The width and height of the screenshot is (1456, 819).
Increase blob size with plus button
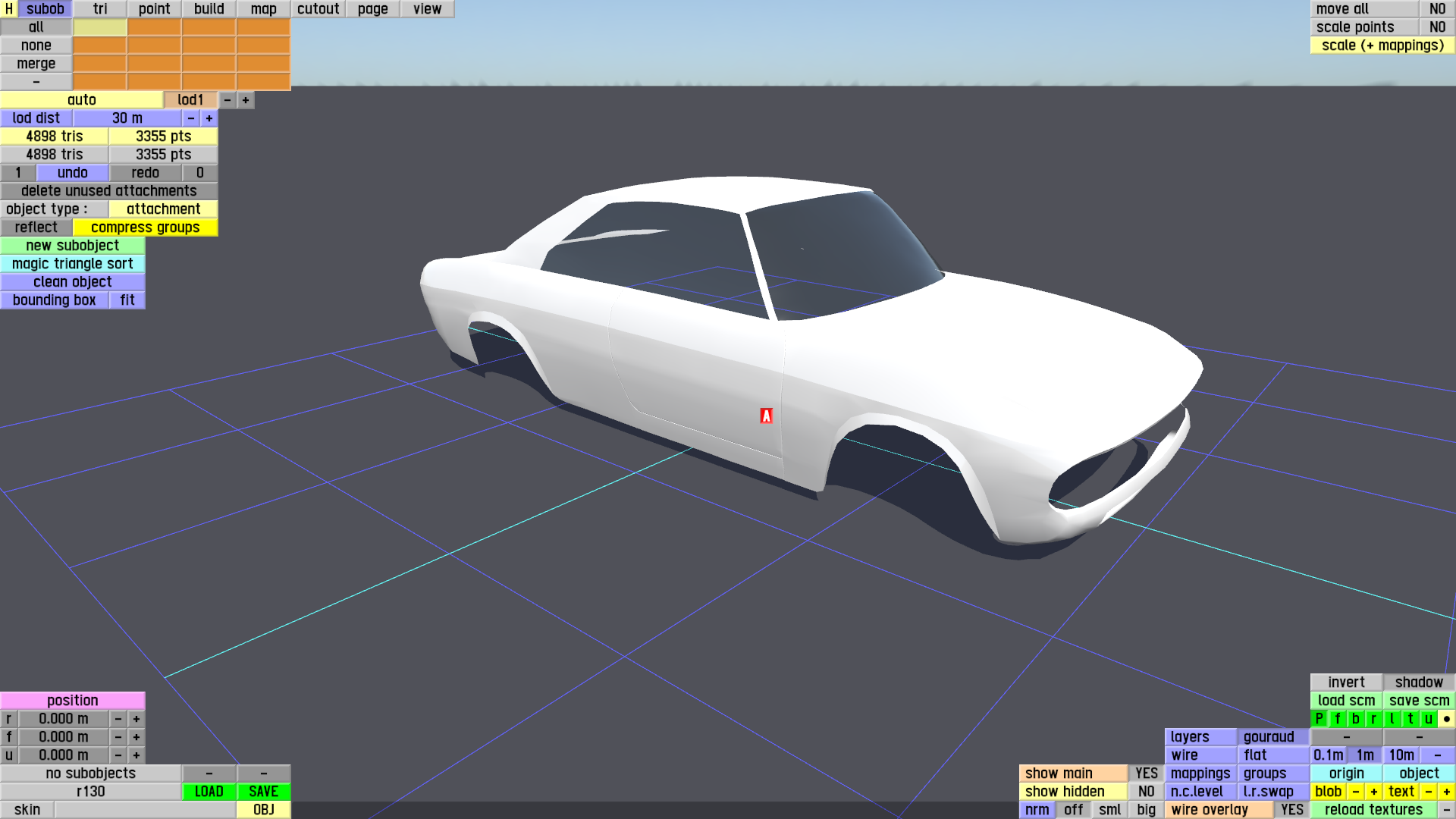[x=1373, y=792]
